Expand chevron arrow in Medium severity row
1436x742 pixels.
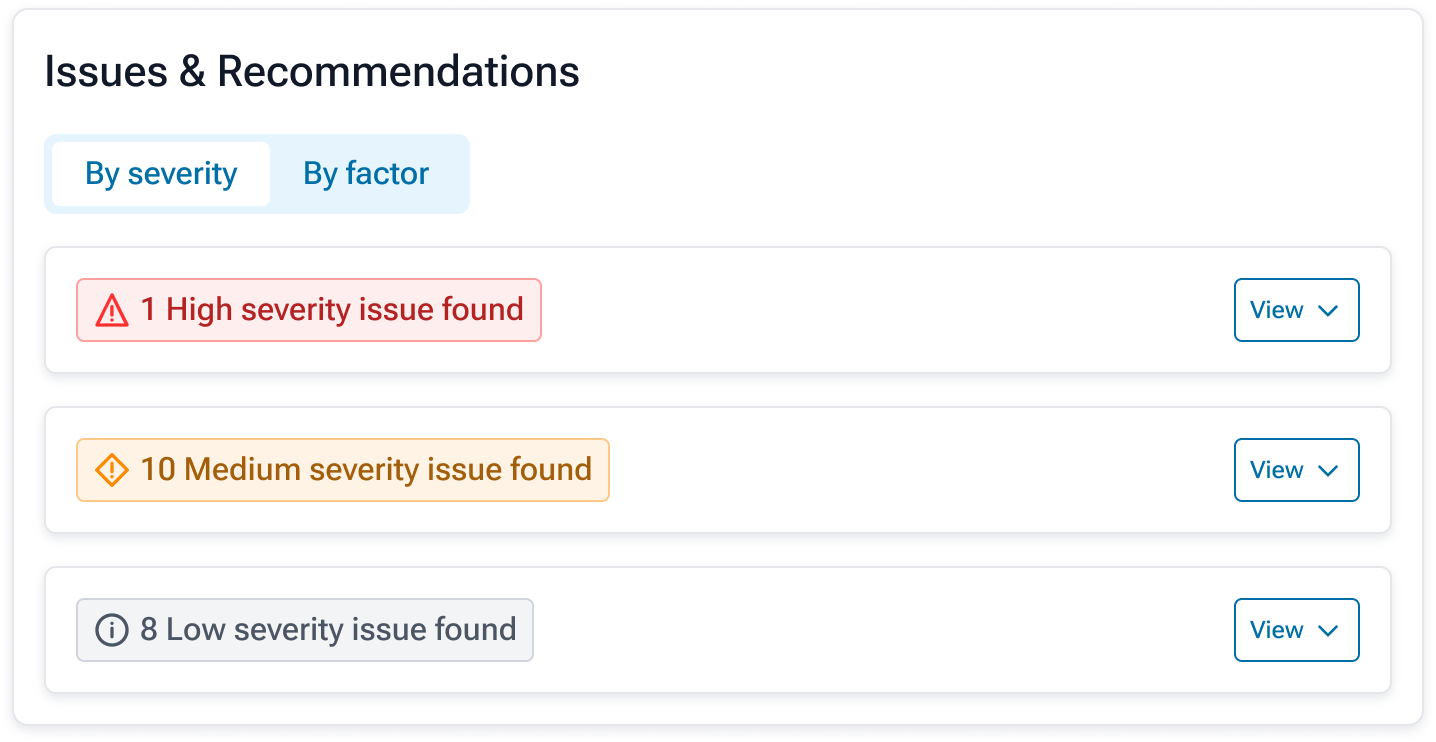click(x=1328, y=471)
